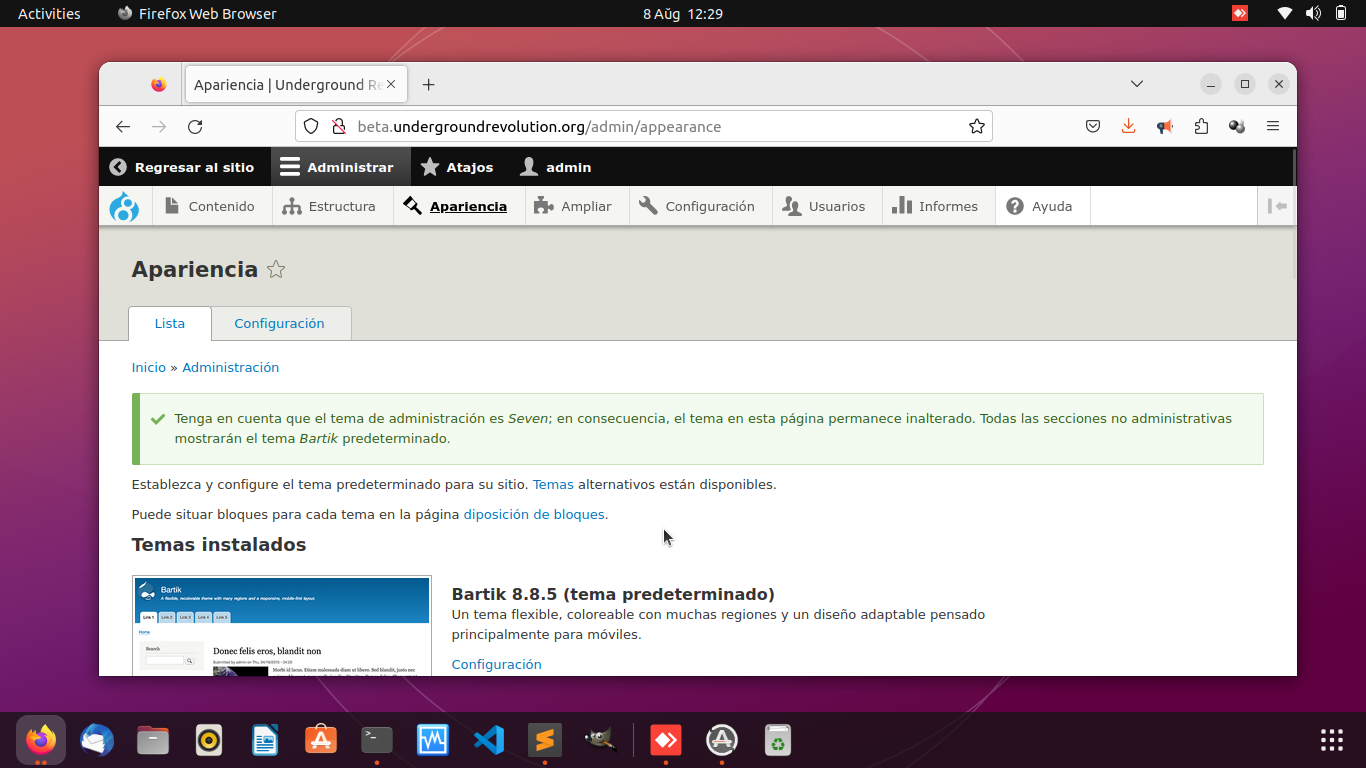
Task: Open System Monitor from the dock
Action: coord(433,740)
